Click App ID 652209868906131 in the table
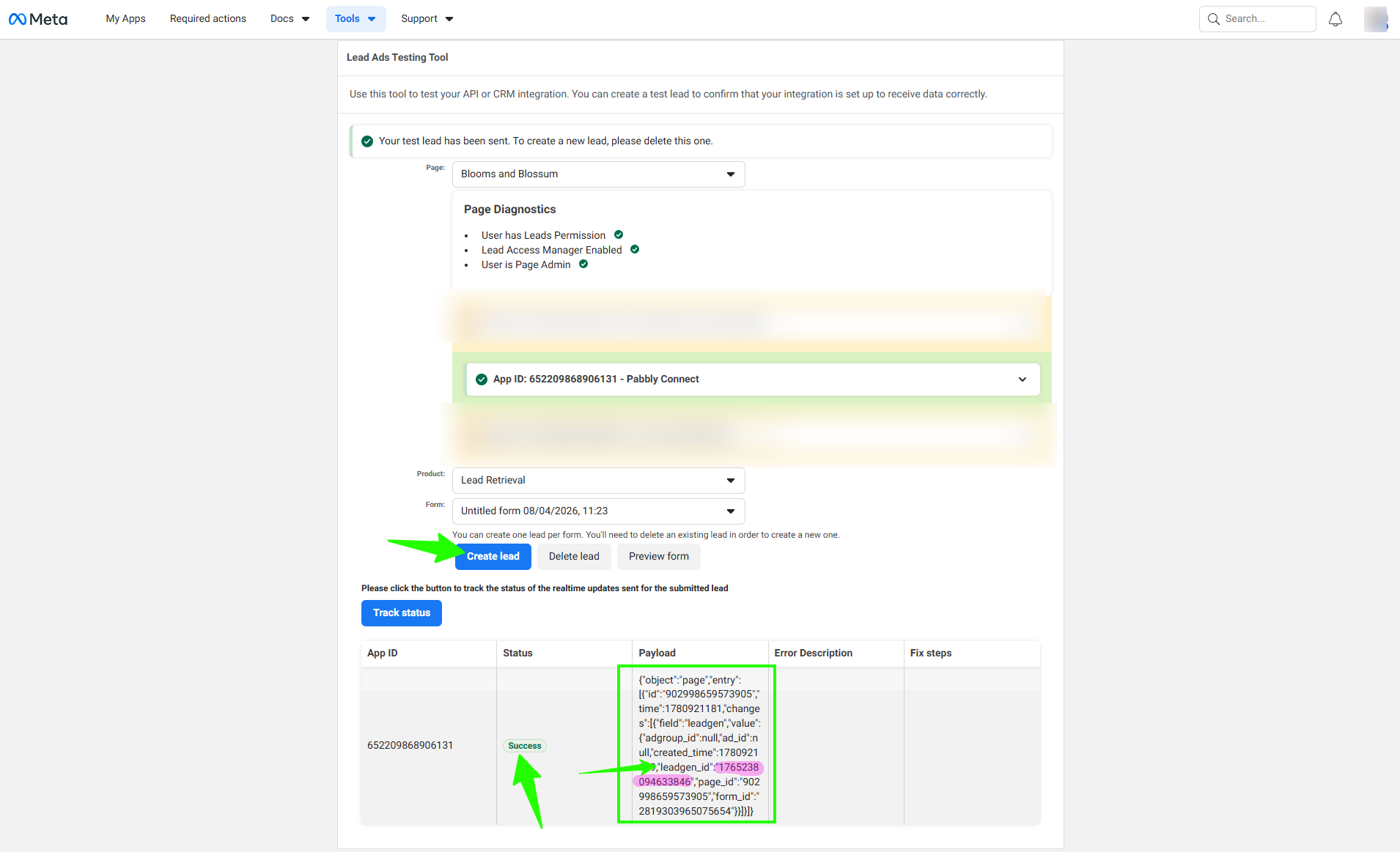 click(410, 746)
